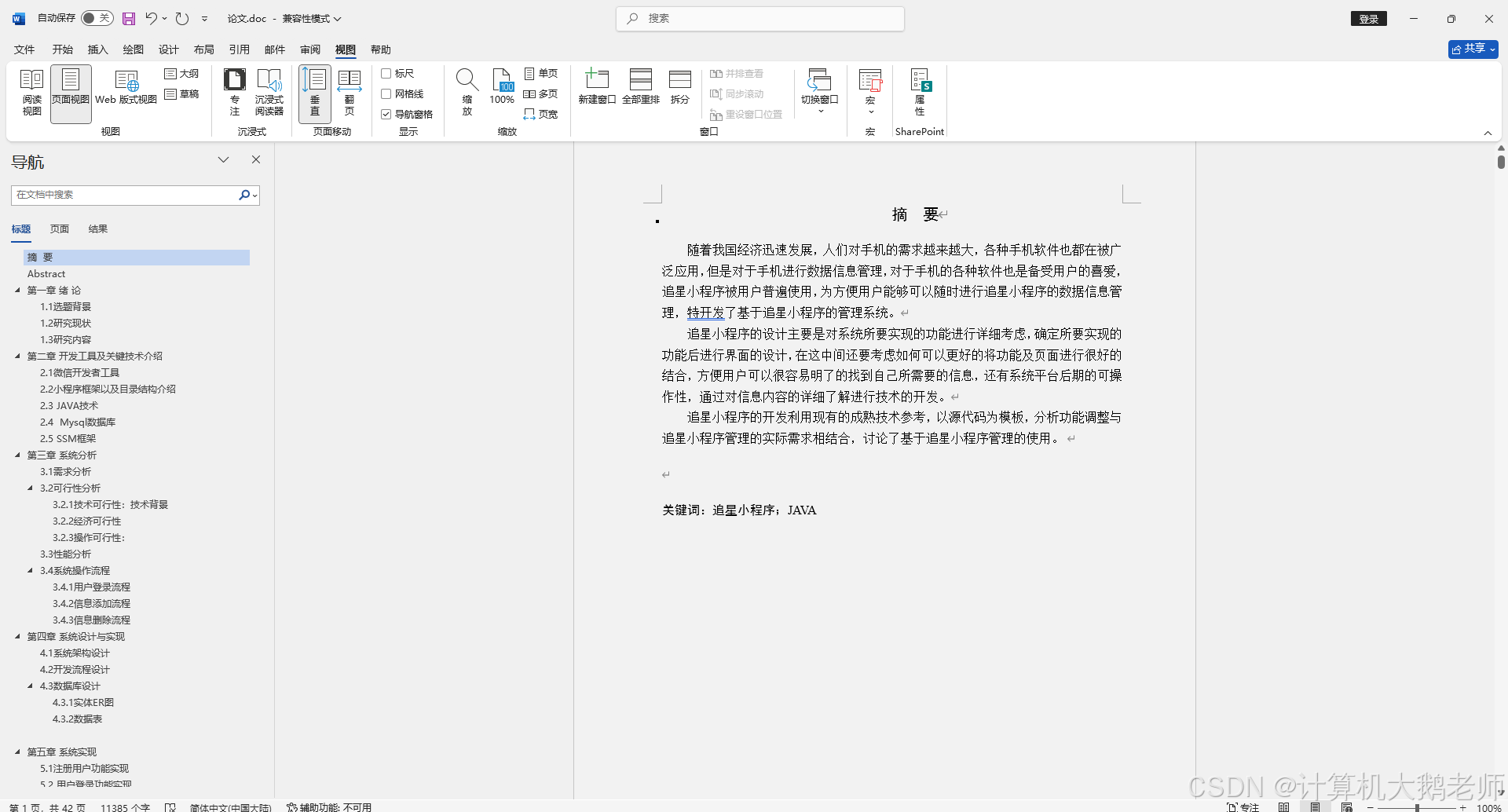This screenshot has width=1508, height=812.
Task: Open the Home (开始) tab
Action: [63, 49]
